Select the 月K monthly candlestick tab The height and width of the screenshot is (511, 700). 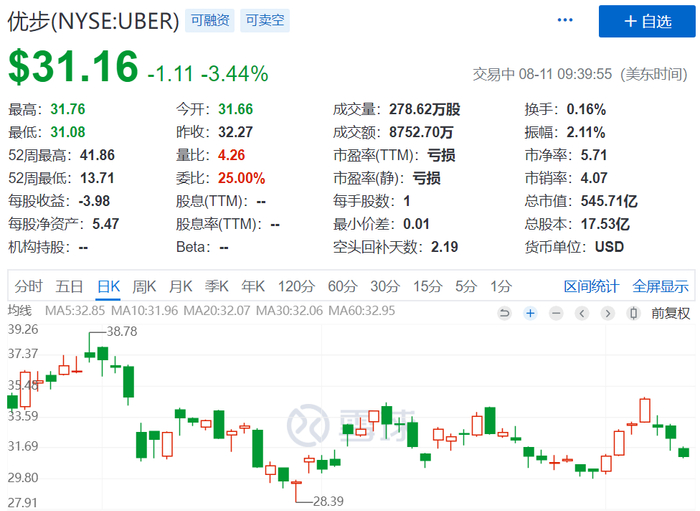(x=180, y=286)
